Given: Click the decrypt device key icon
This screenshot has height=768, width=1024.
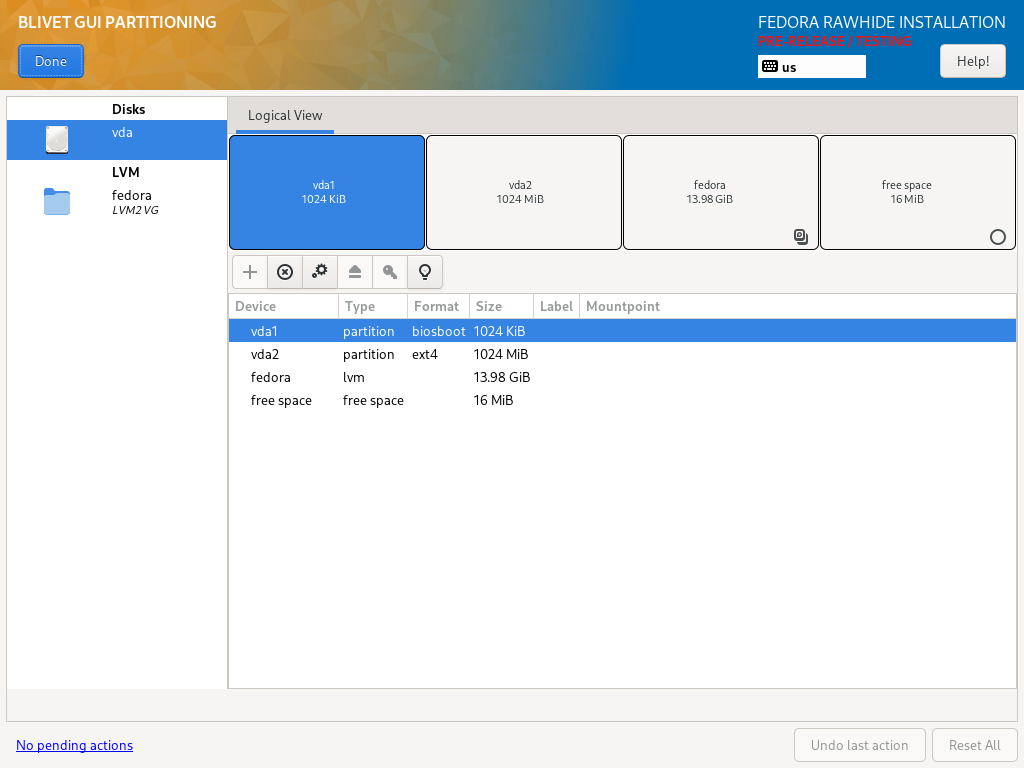Looking at the screenshot, I should tap(390, 272).
